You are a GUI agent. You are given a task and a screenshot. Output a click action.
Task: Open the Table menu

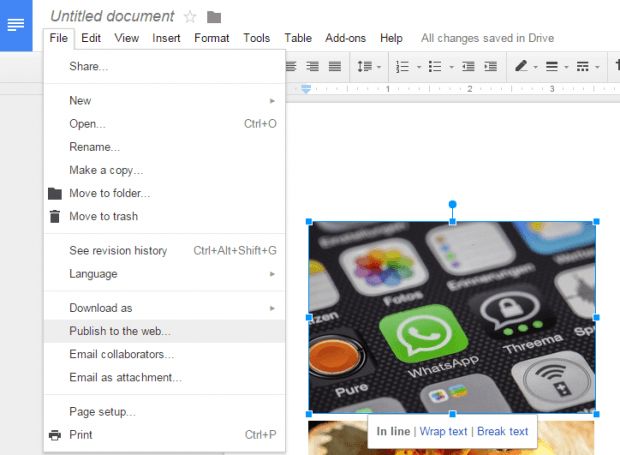(x=298, y=38)
